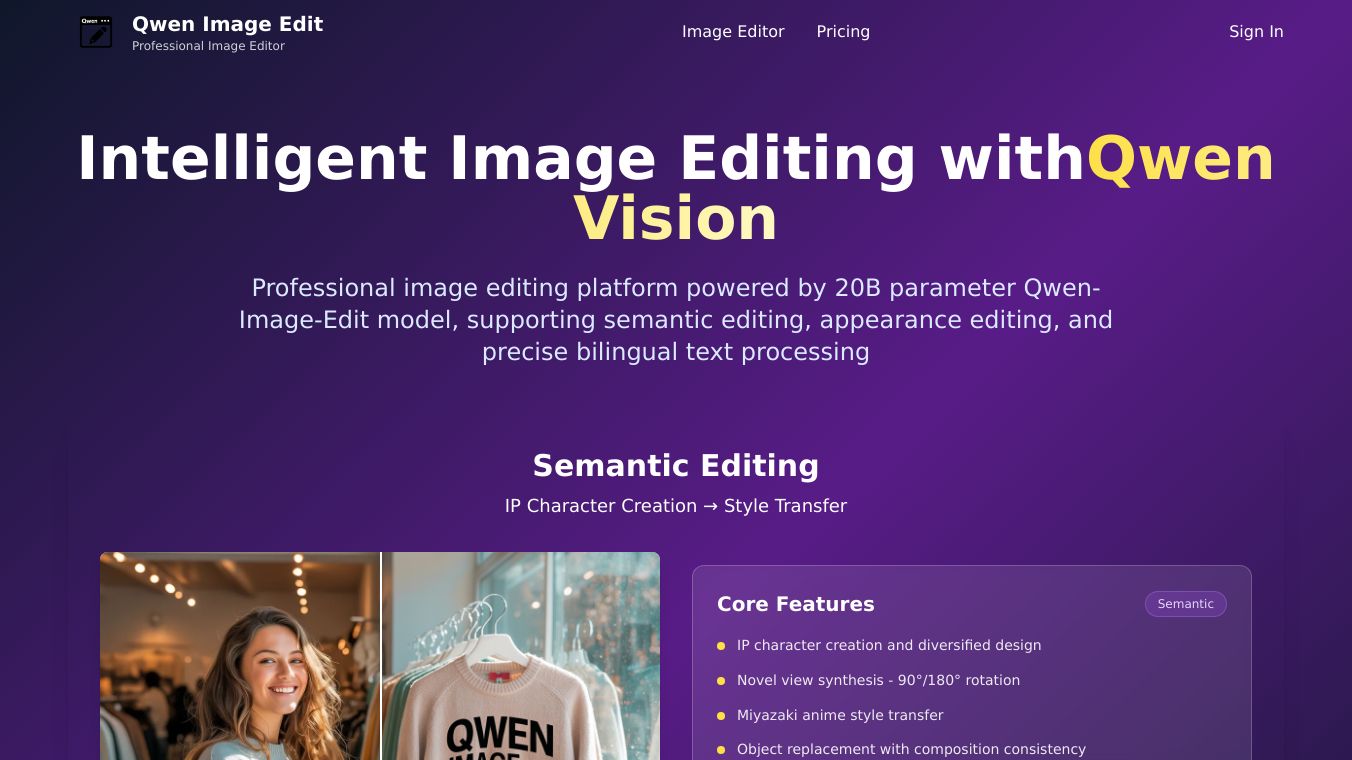
Task: Go to the Pricing page
Action: (843, 32)
